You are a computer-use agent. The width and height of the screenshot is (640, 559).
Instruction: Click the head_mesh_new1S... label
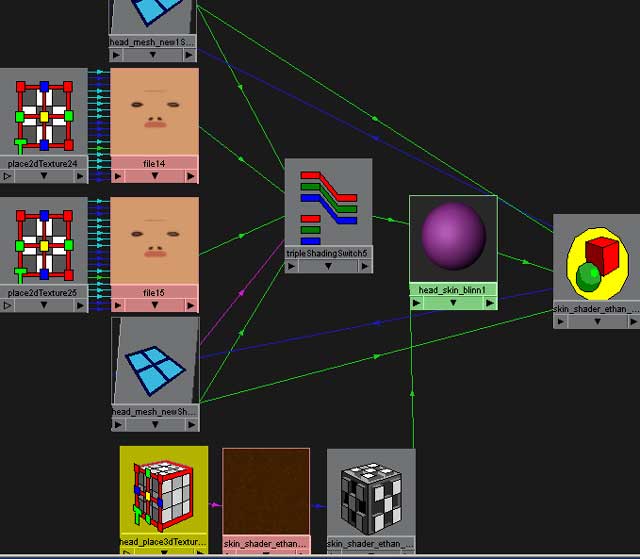pos(152,42)
